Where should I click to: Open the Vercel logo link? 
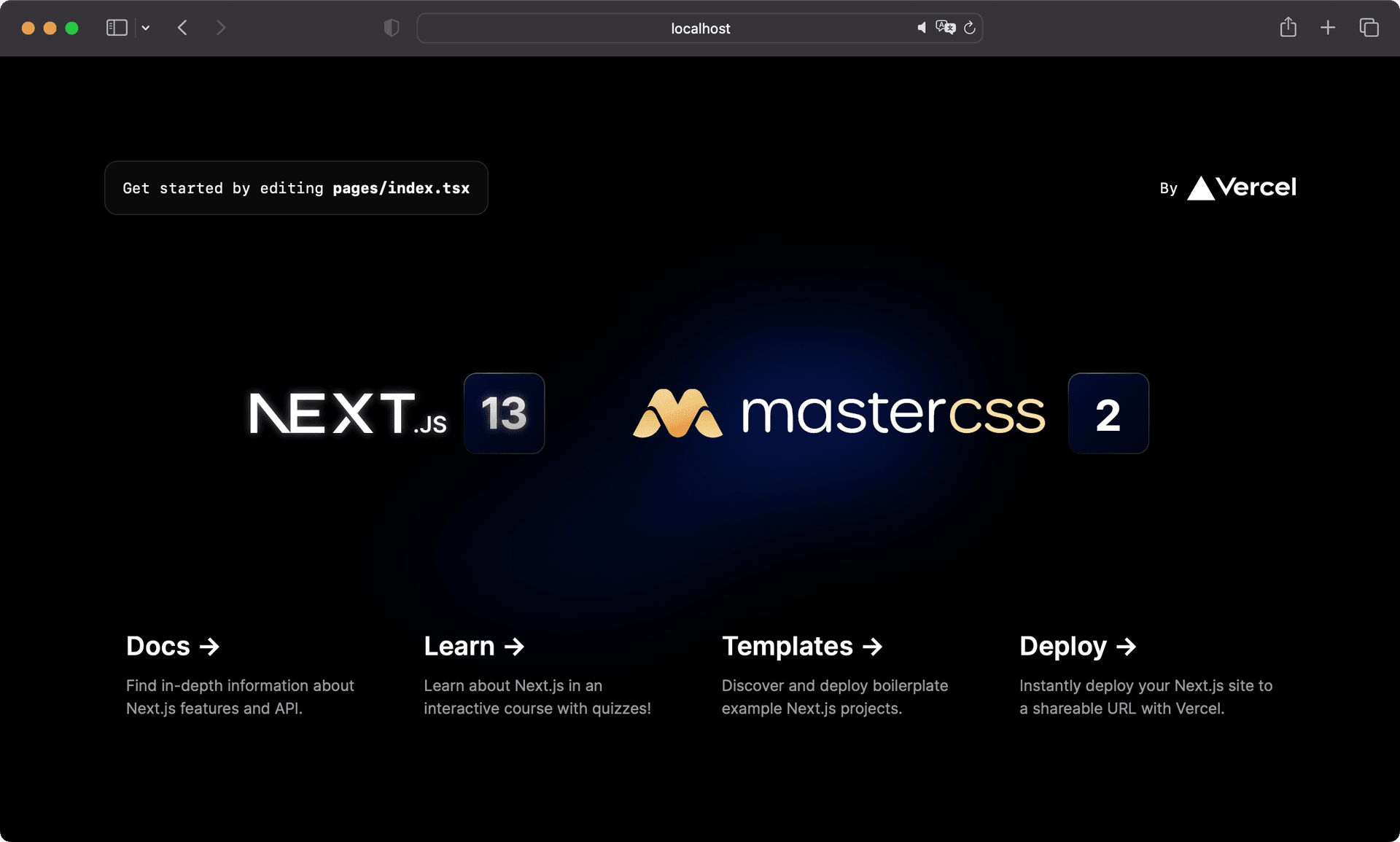point(1242,188)
